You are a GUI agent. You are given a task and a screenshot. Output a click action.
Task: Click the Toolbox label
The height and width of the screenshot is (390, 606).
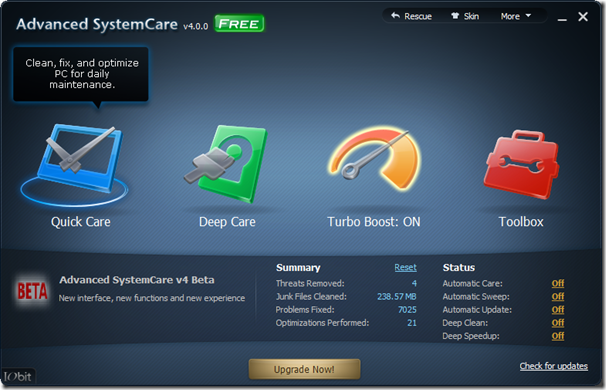(x=521, y=222)
